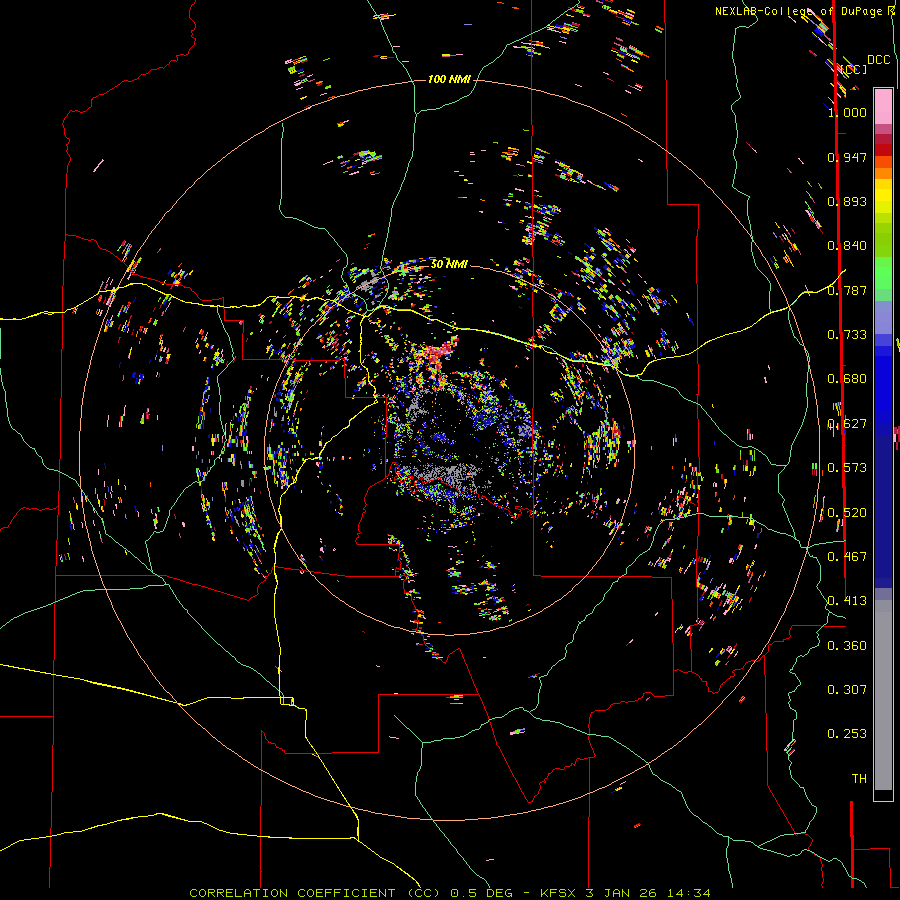
Task: Click the [CC] product label near the legend
Action: (854, 69)
